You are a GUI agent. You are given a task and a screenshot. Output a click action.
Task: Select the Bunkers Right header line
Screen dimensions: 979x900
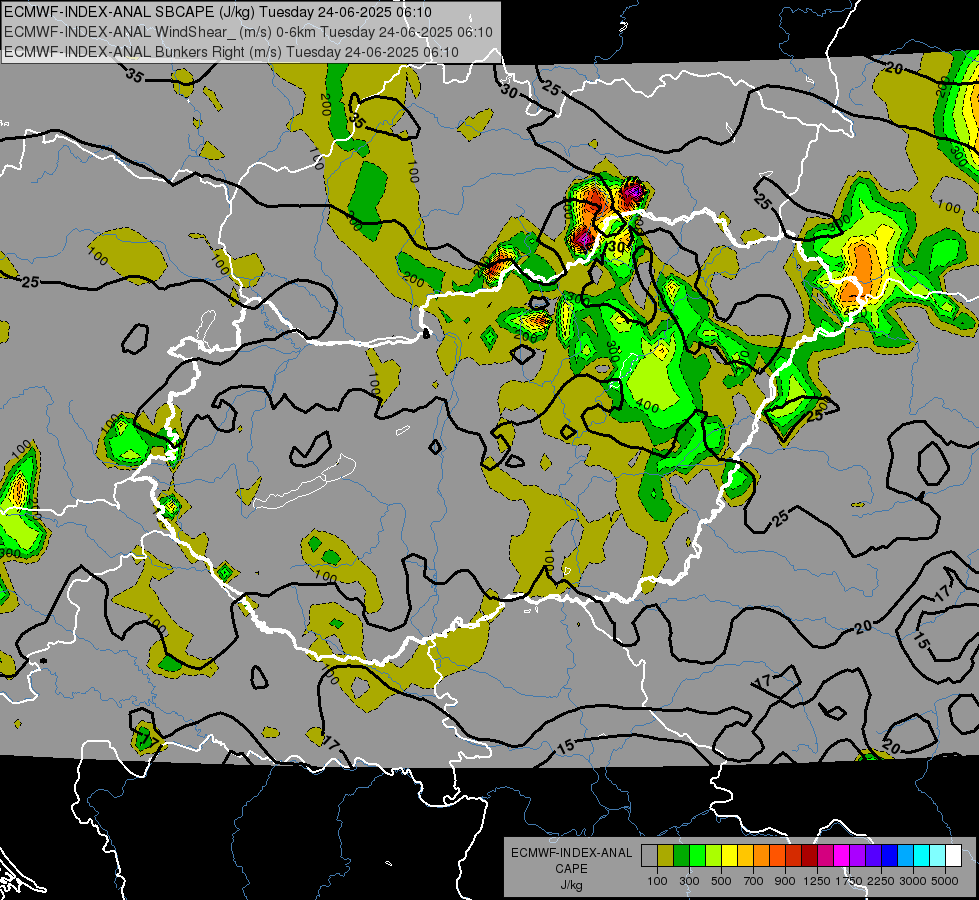232,52
